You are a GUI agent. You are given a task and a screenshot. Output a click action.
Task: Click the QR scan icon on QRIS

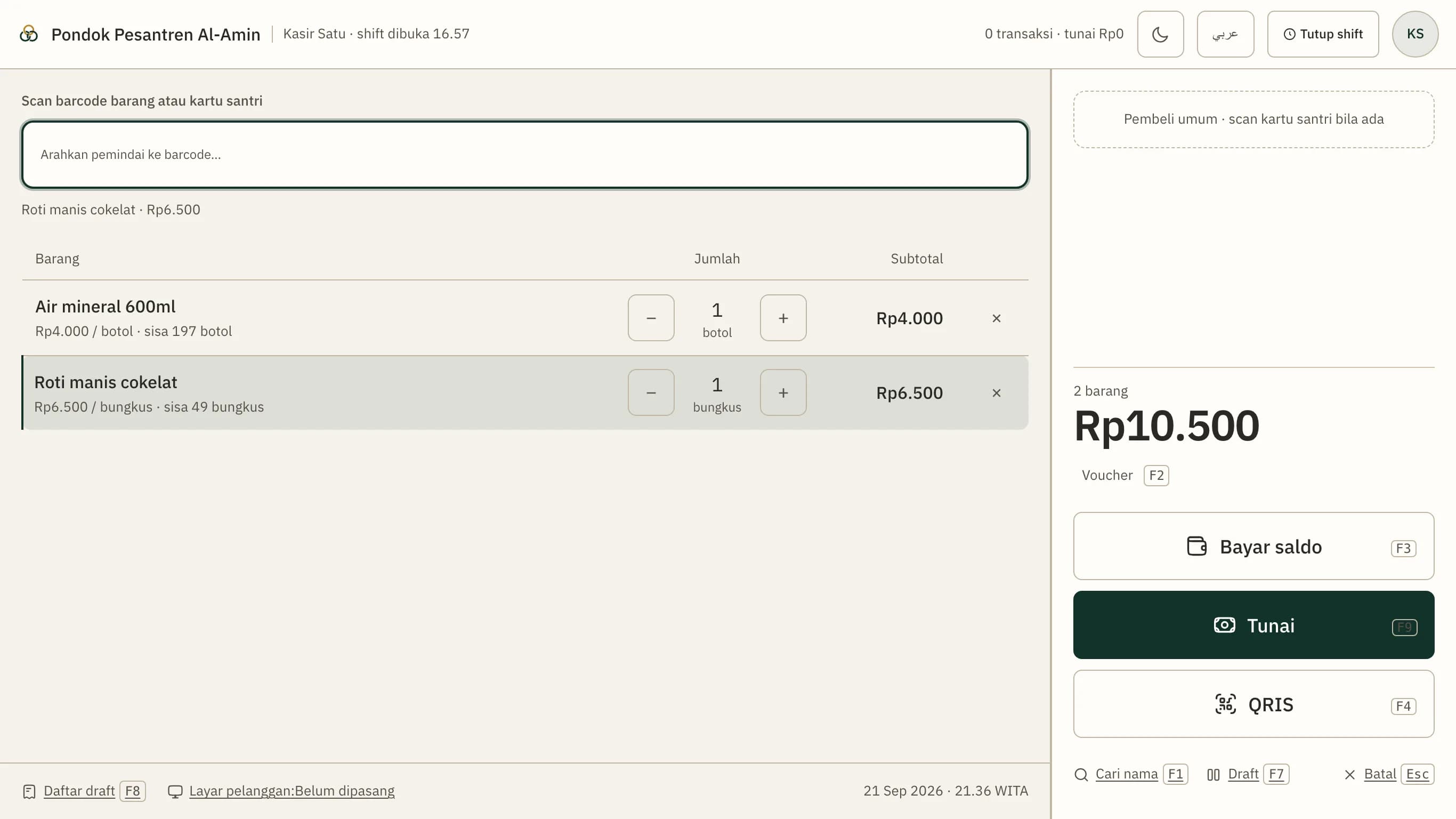pyautogui.click(x=1225, y=704)
